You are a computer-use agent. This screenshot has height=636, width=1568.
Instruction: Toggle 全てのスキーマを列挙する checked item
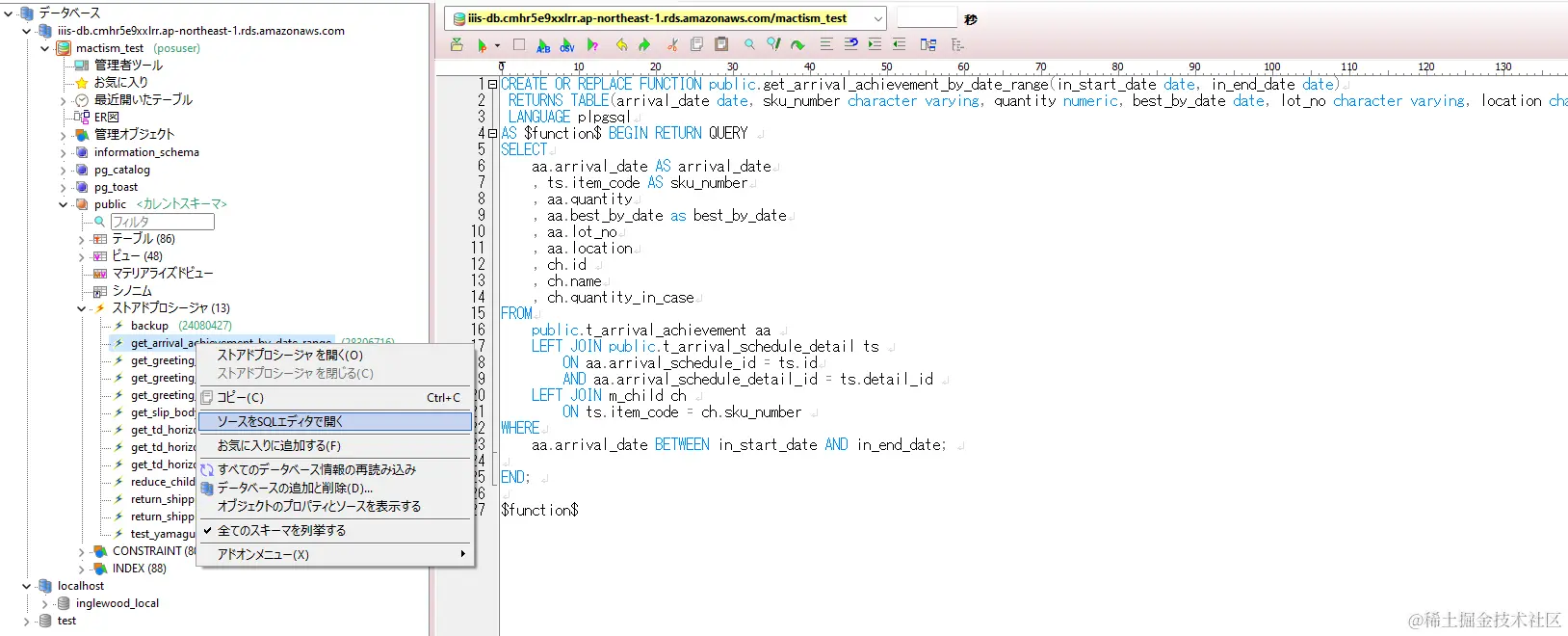point(335,530)
